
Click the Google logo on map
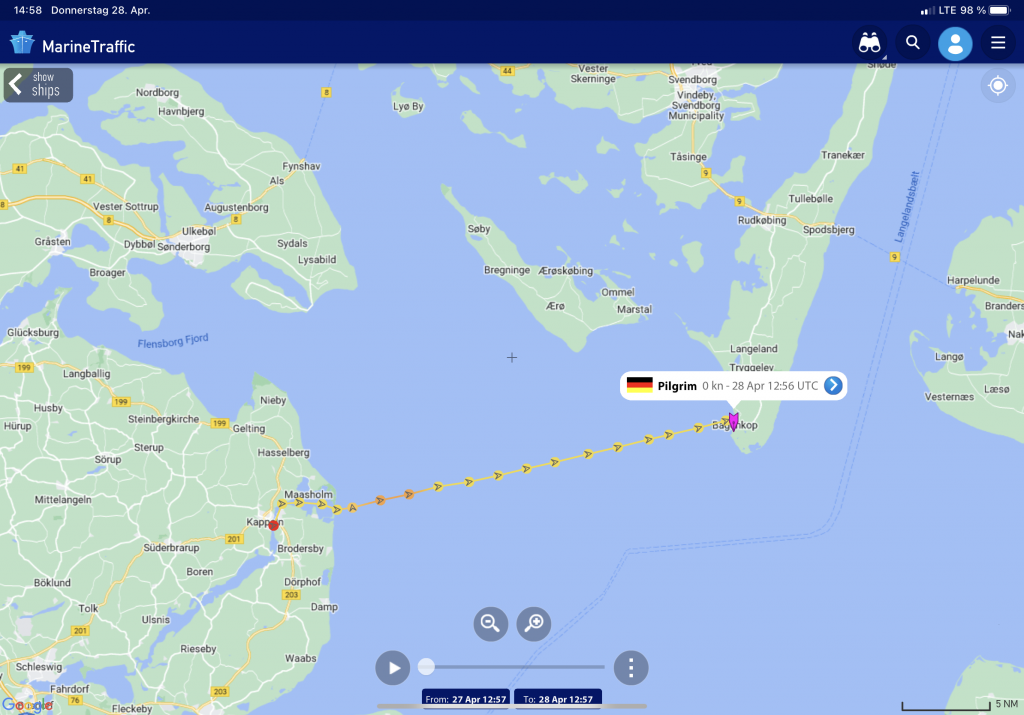click(27, 705)
